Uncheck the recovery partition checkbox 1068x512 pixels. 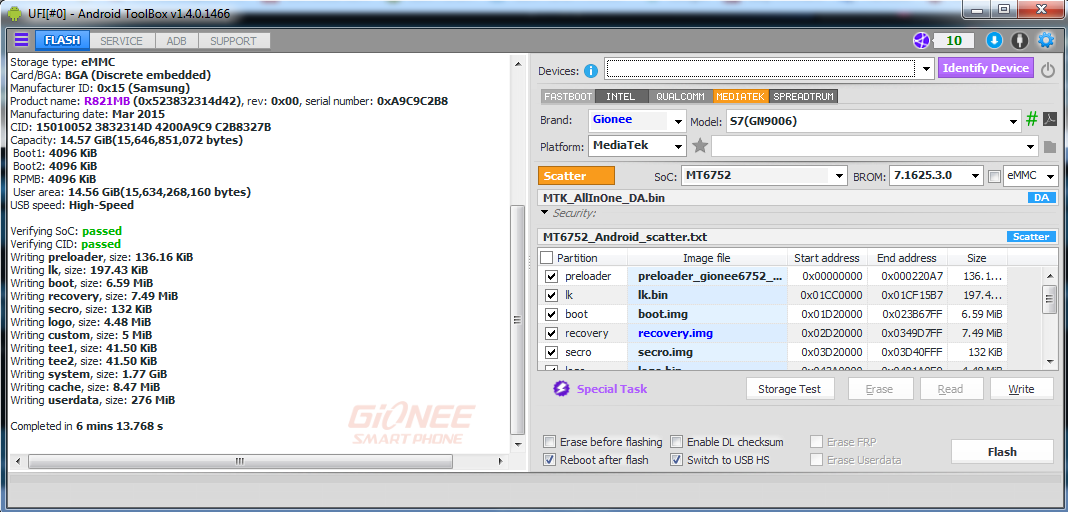pyautogui.click(x=551, y=334)
